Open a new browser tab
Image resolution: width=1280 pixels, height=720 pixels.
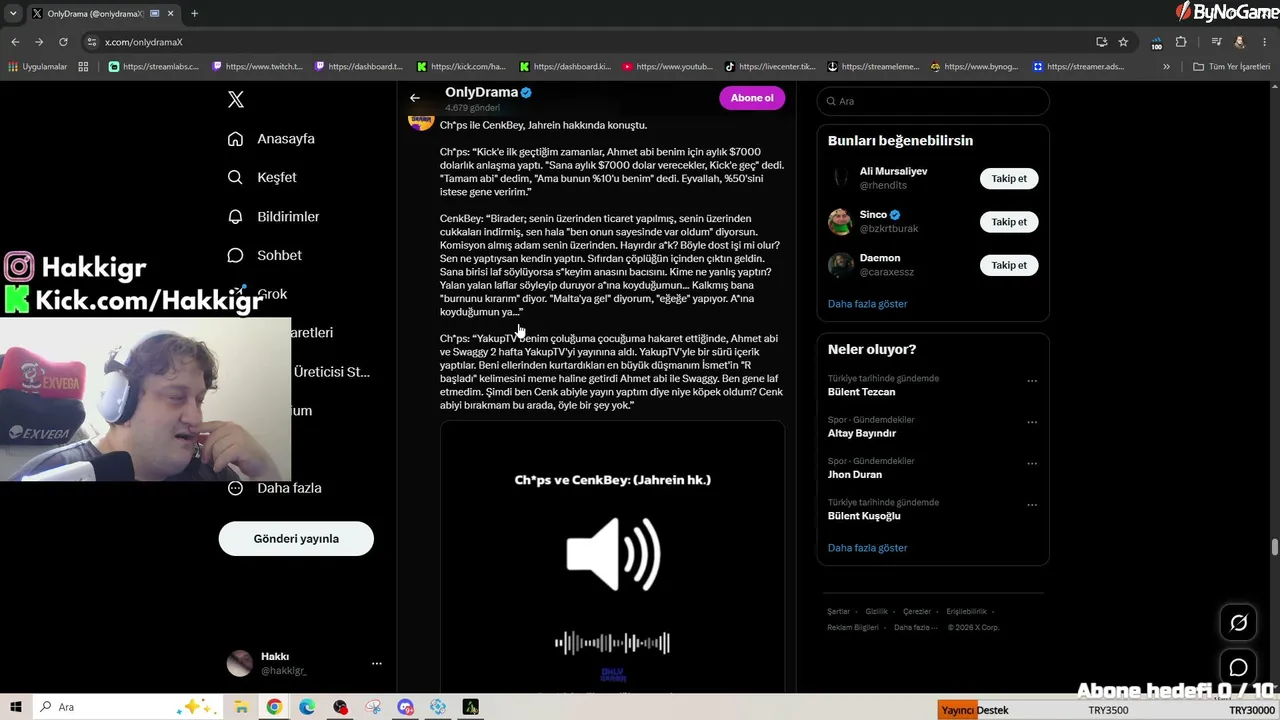194,14
